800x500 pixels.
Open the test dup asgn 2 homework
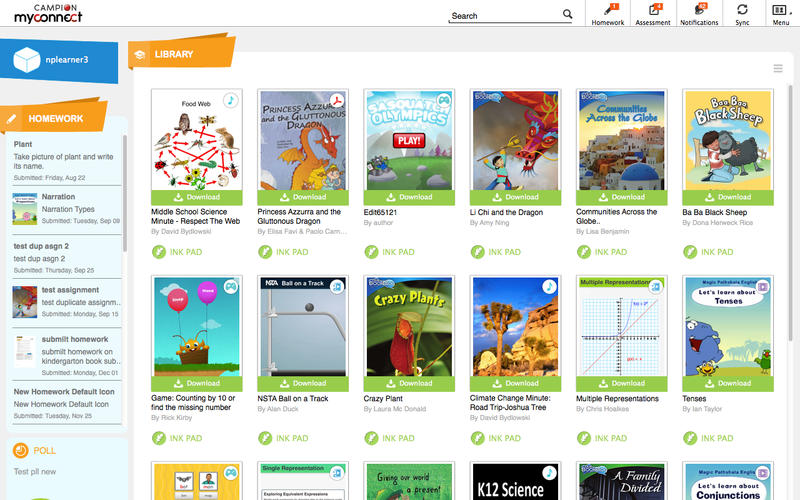tap(66, 258)
